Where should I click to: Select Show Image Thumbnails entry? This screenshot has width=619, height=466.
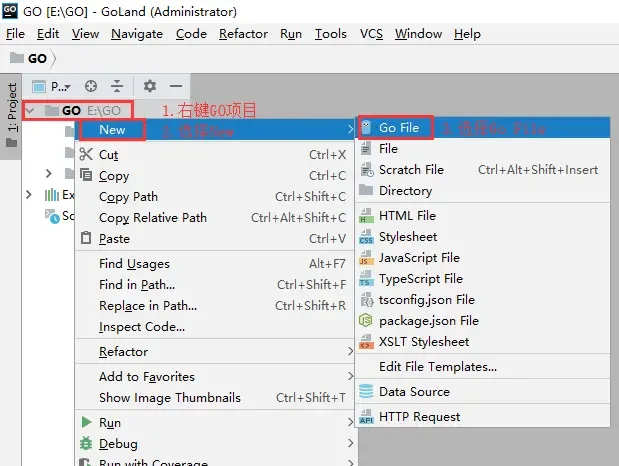tap(213, 397)
